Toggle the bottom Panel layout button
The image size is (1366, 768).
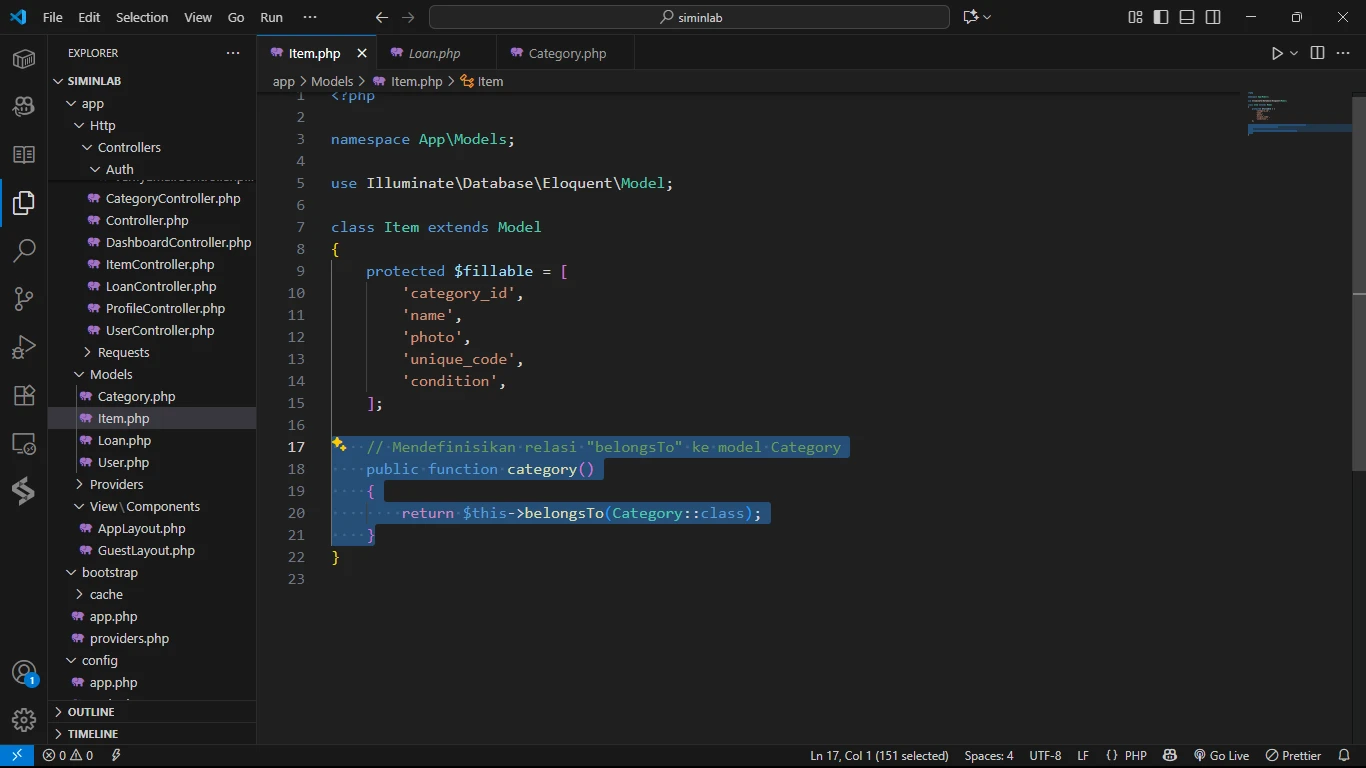coord(1187,17)
